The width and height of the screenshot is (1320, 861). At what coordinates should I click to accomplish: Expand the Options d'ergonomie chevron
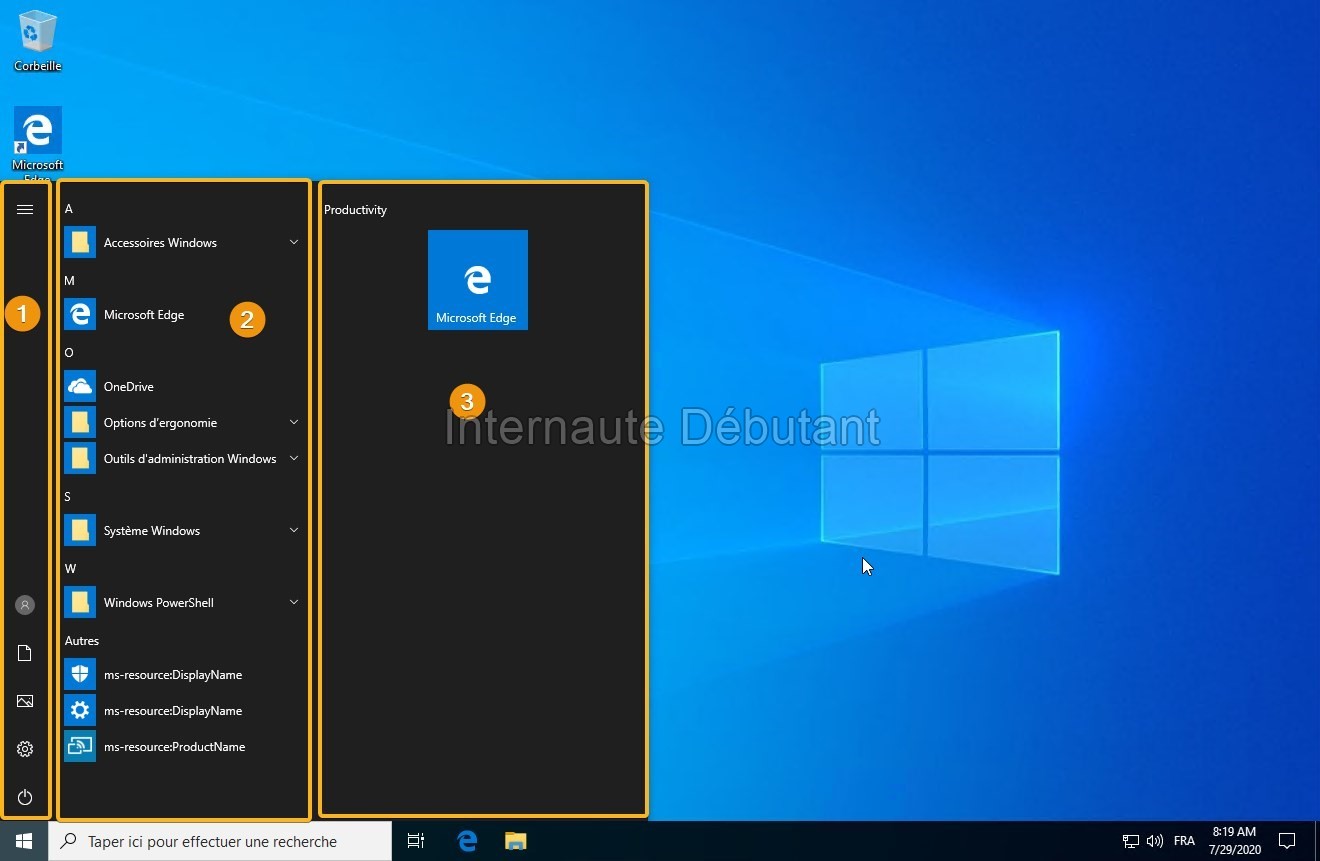point(294,422)
